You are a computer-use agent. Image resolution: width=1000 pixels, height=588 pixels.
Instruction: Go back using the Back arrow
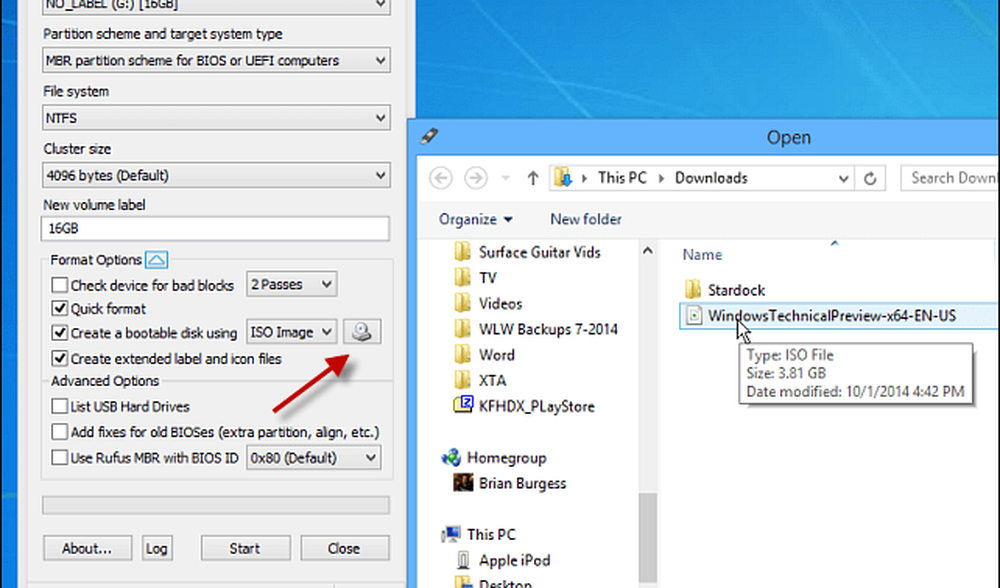441,178
